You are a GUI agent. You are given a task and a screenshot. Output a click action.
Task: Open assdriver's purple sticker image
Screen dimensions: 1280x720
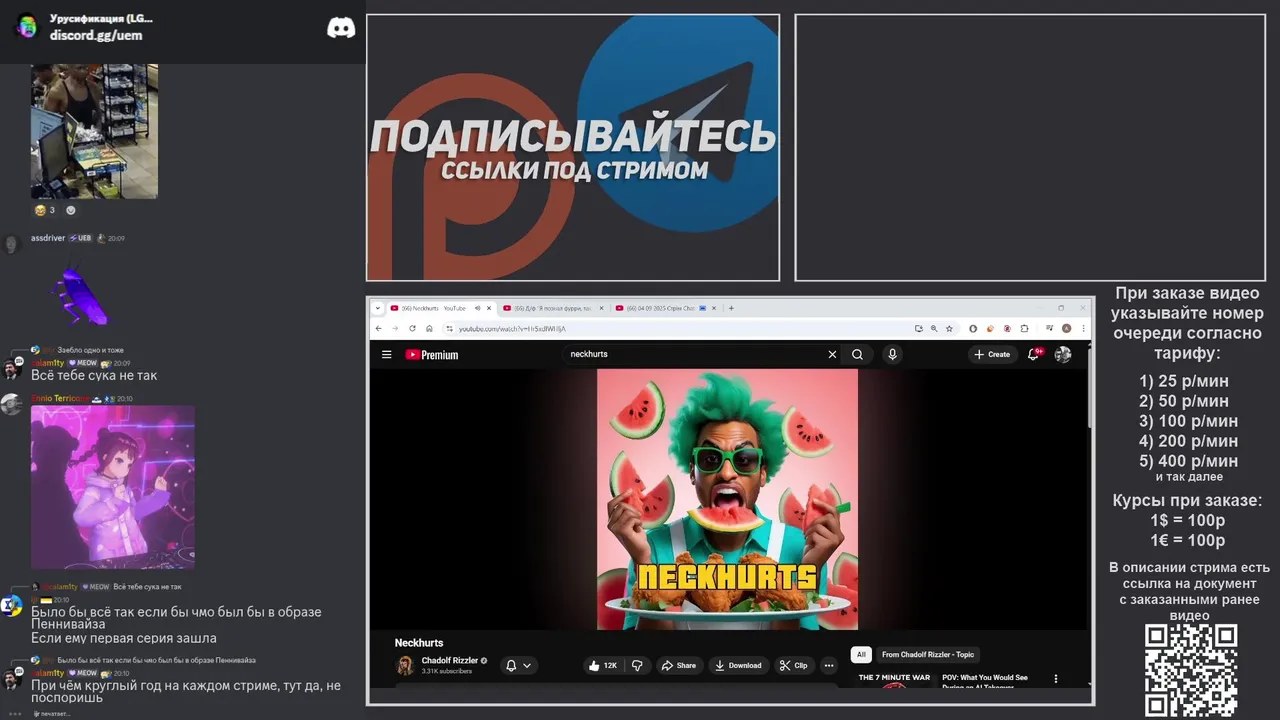tap(80, 294)
